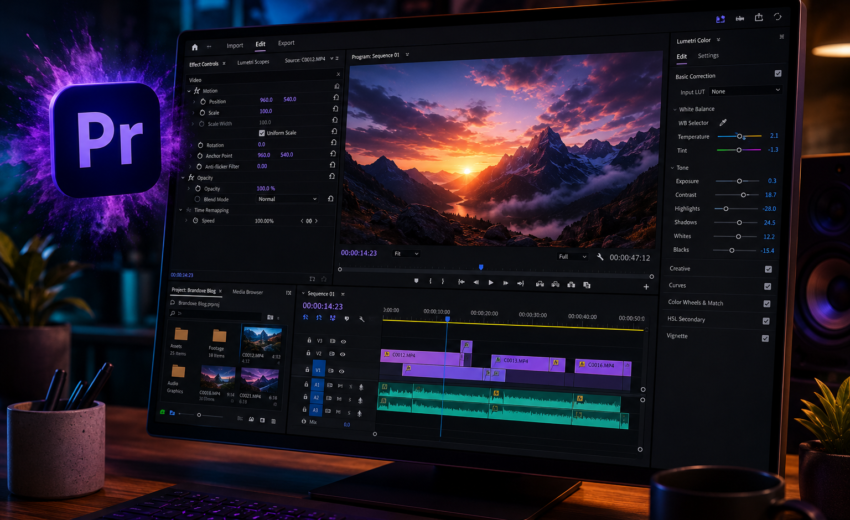The width and height of the screenshot is (850, 520).
Task: Open the Lumetri Scopes panel tab
Action: tap(253, 62)
